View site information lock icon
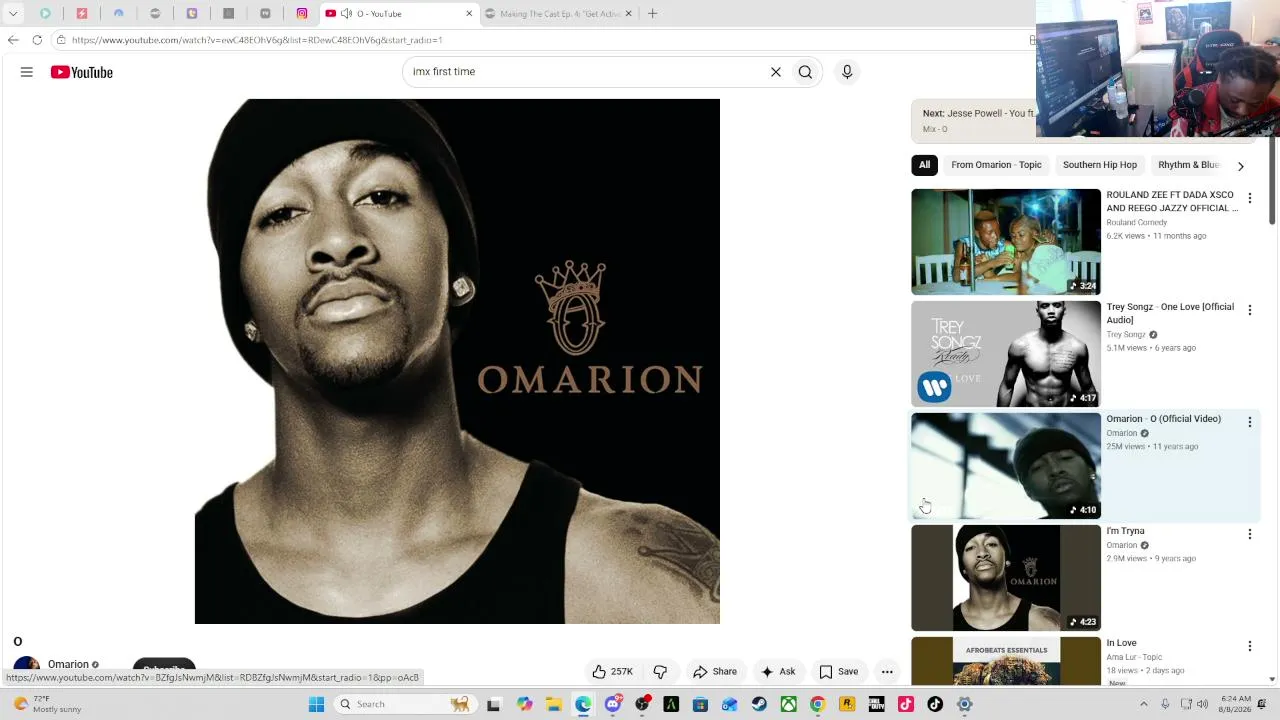1280x720 pixels. point(61,40)
